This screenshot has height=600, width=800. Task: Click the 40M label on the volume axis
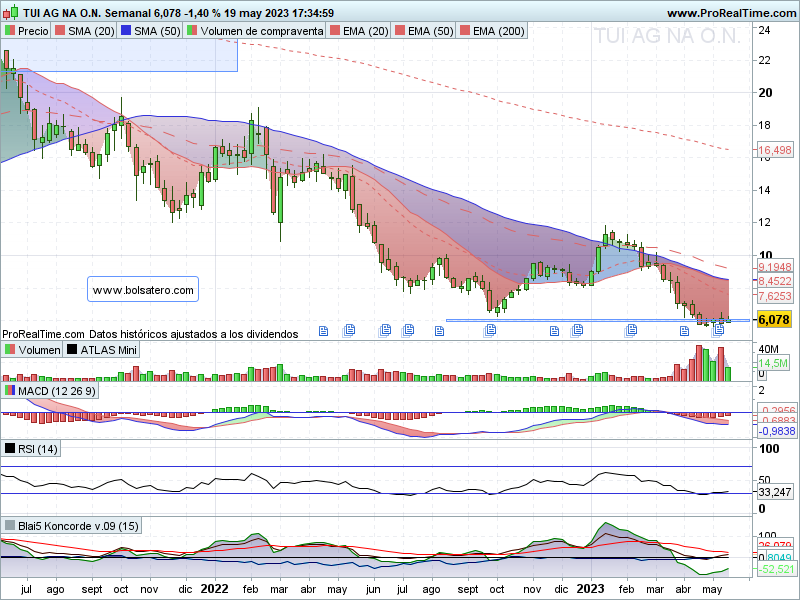[x=768, y=349]
